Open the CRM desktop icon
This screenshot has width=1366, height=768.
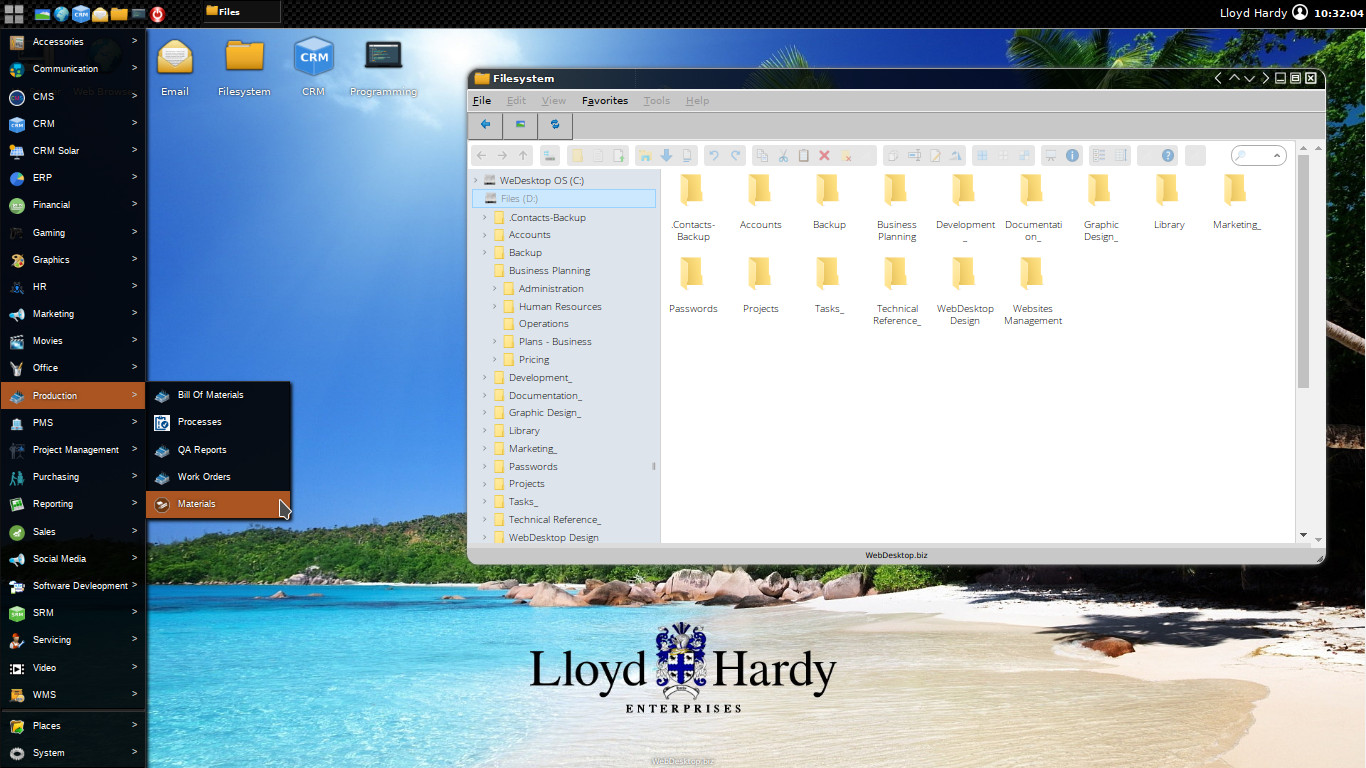[x=314, y=58]
